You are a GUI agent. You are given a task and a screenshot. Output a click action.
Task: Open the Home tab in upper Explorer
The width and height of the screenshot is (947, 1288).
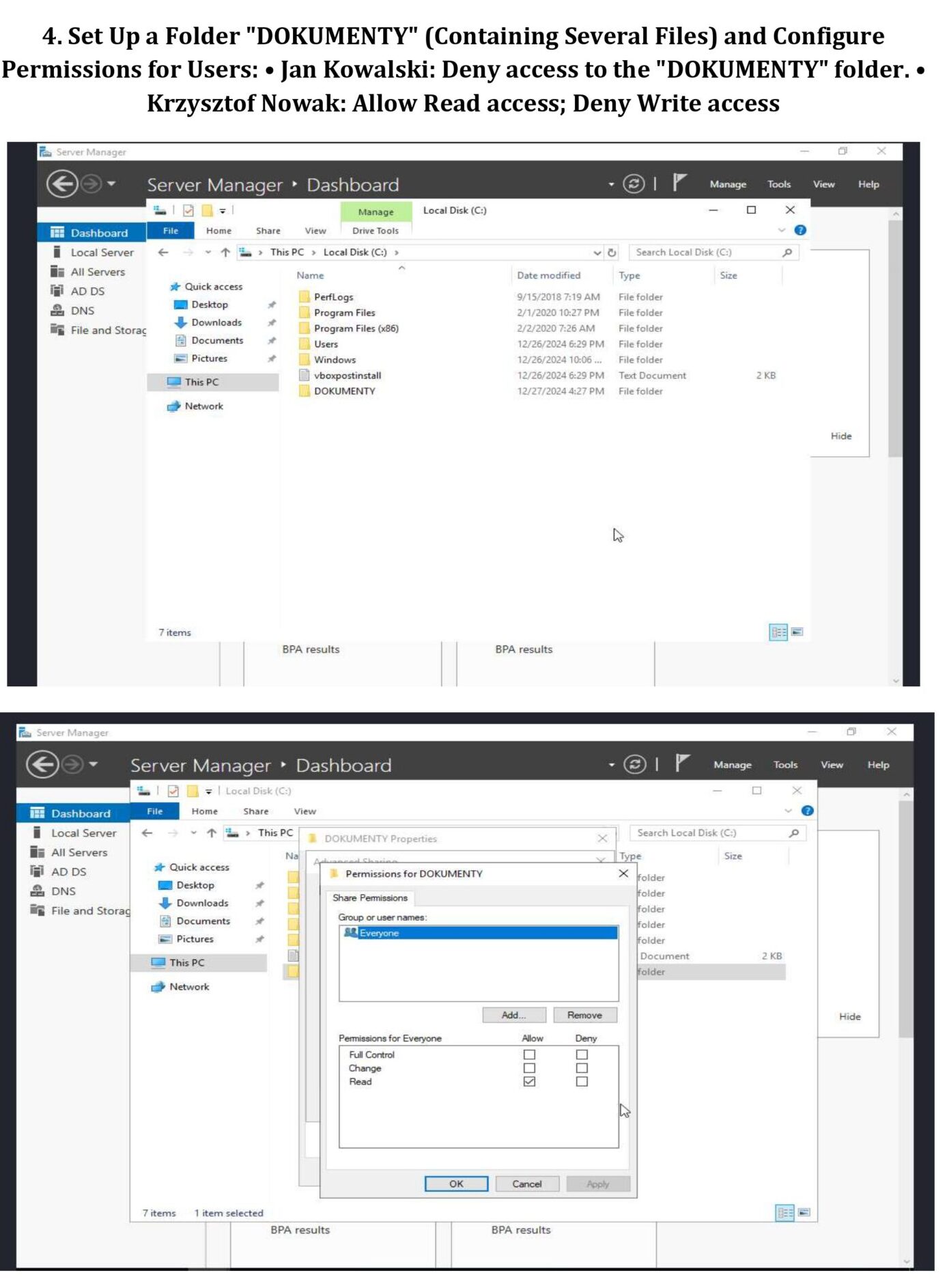tap(218, 231)
